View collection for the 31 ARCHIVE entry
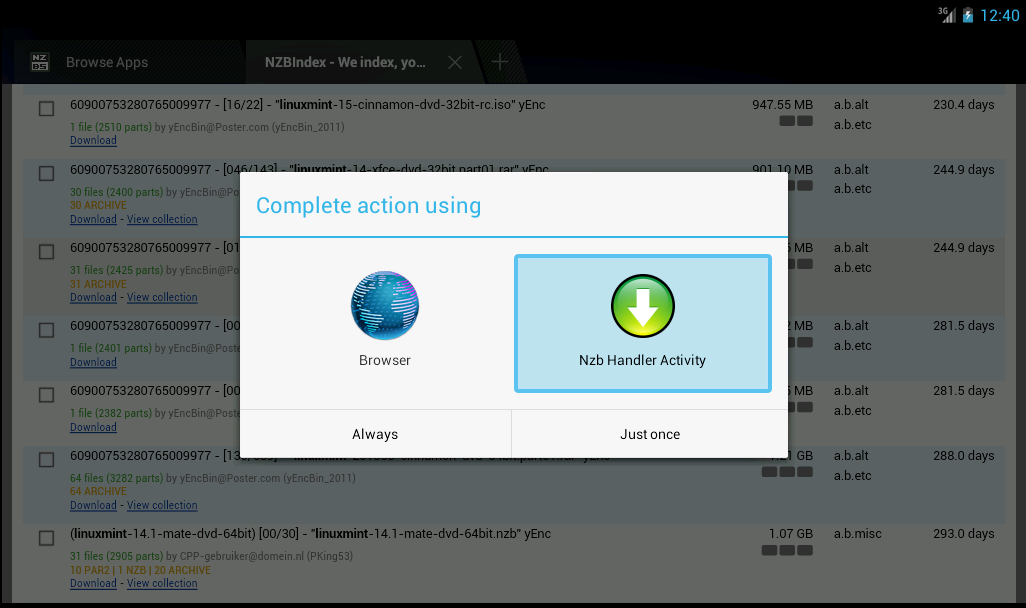Image resolution: width=1026 pixels, height=608 pixels. [162, 297]
